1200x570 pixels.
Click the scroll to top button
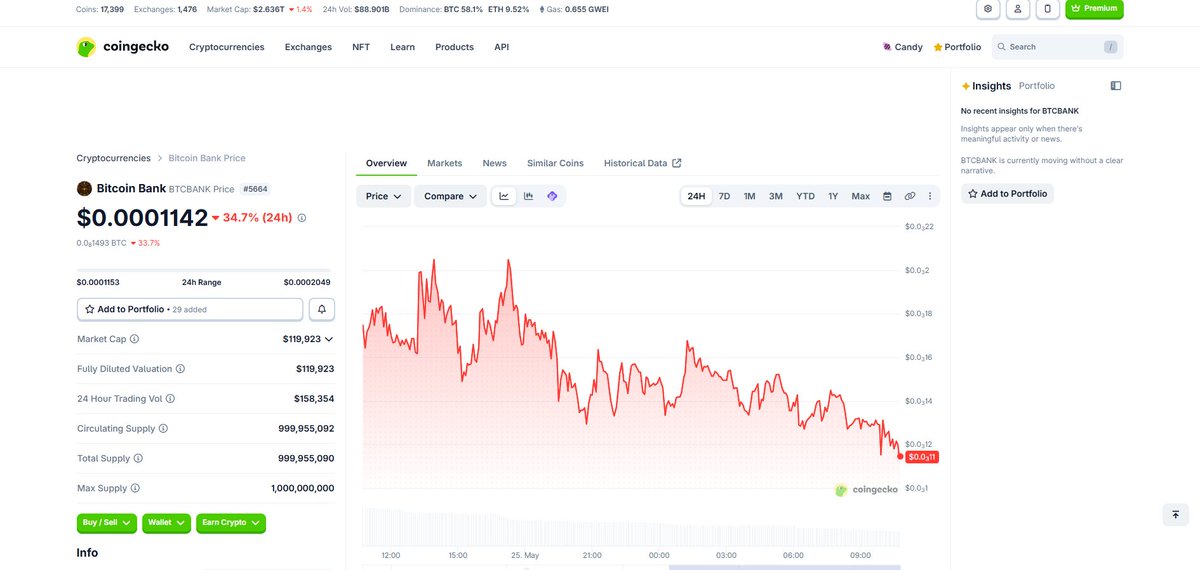pyautogui.click(x=1176, y=514)
